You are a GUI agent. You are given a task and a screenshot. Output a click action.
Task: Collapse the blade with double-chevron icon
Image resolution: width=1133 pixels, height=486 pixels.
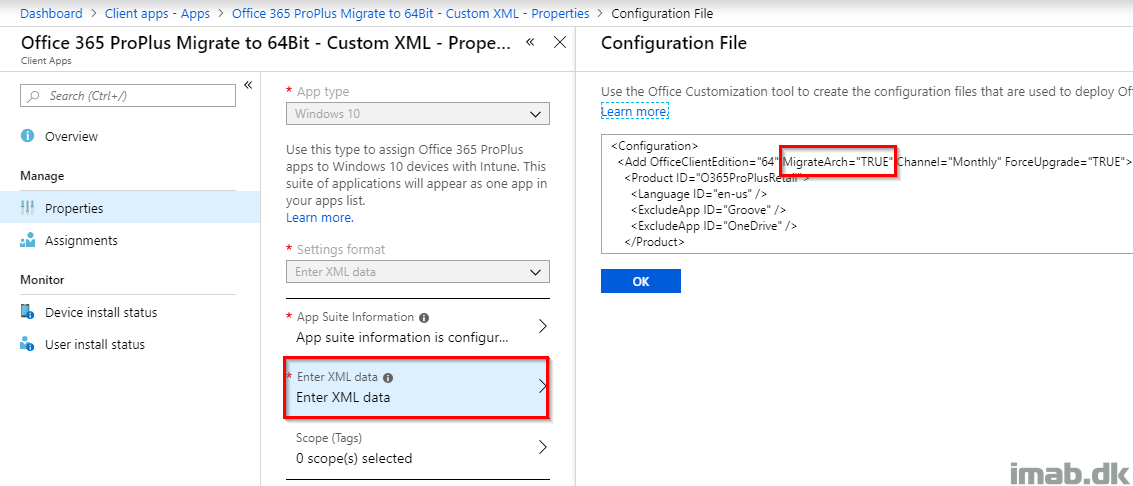(530, 42)
